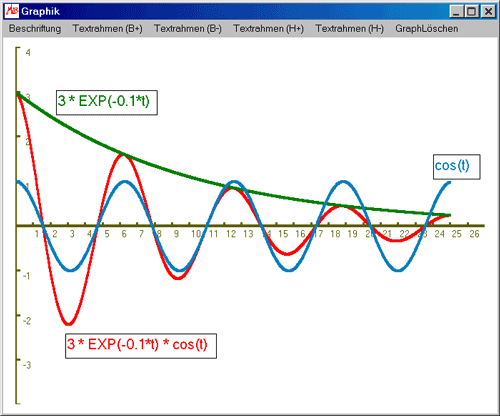This screenshot has height=416, width=500.
Task: Click GraphLöschen to clear the graph
Action: click(x=427, y=29)
